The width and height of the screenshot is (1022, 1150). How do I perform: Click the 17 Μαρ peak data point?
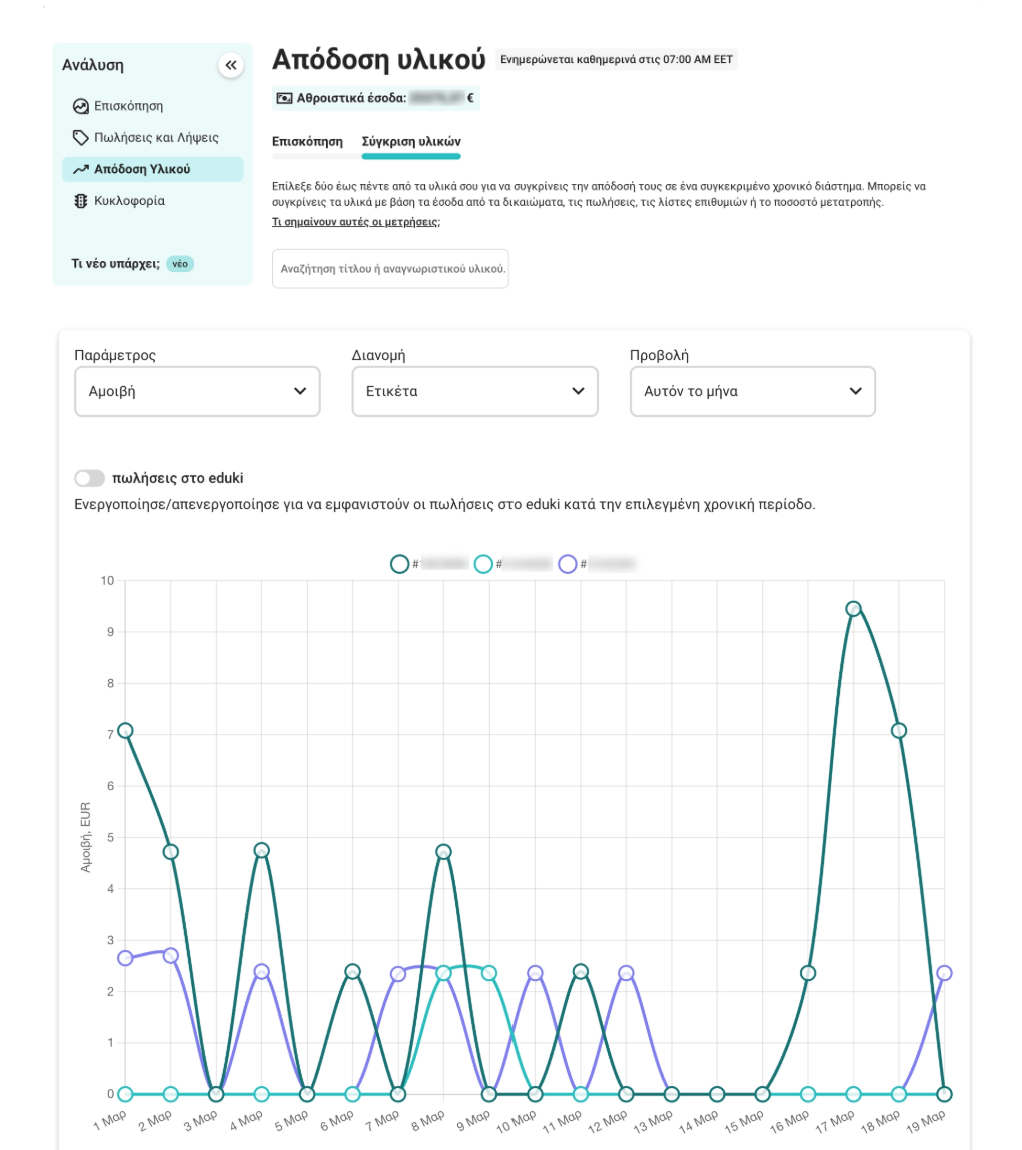853,609
